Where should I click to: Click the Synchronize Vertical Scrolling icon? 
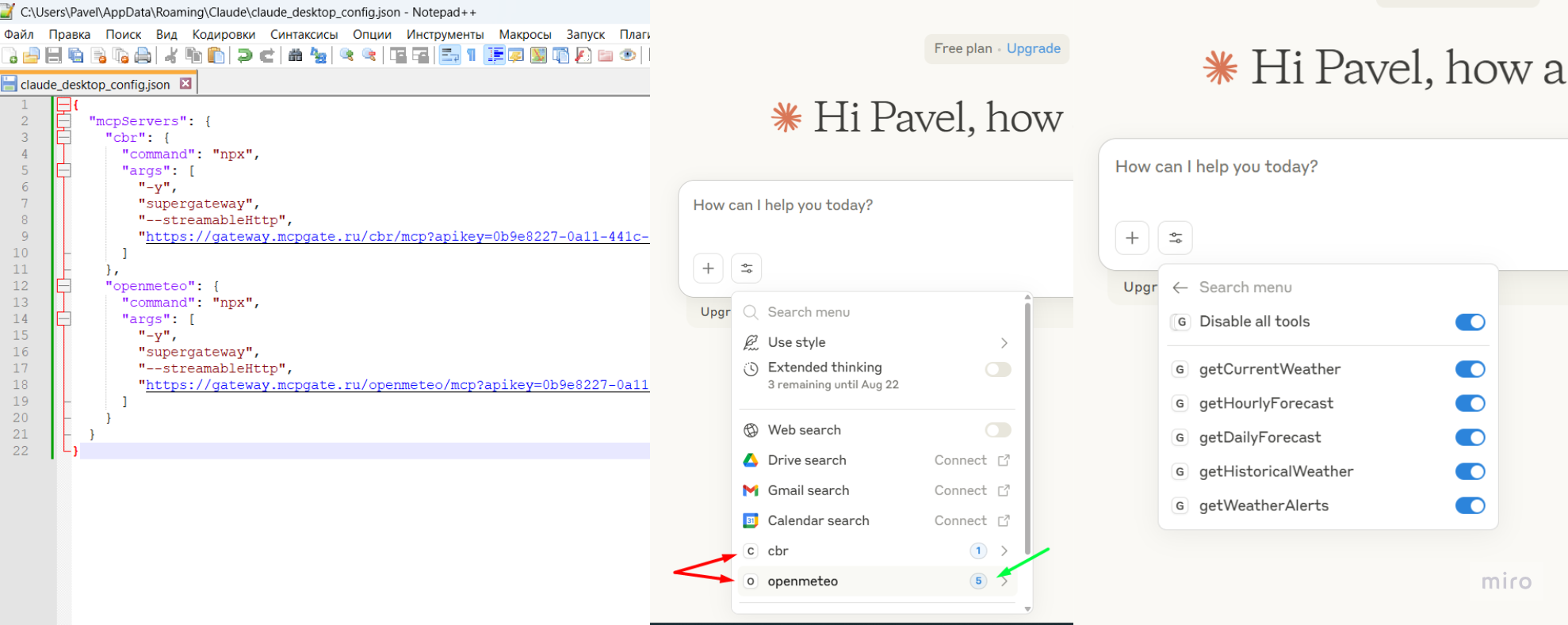[398, 55]
